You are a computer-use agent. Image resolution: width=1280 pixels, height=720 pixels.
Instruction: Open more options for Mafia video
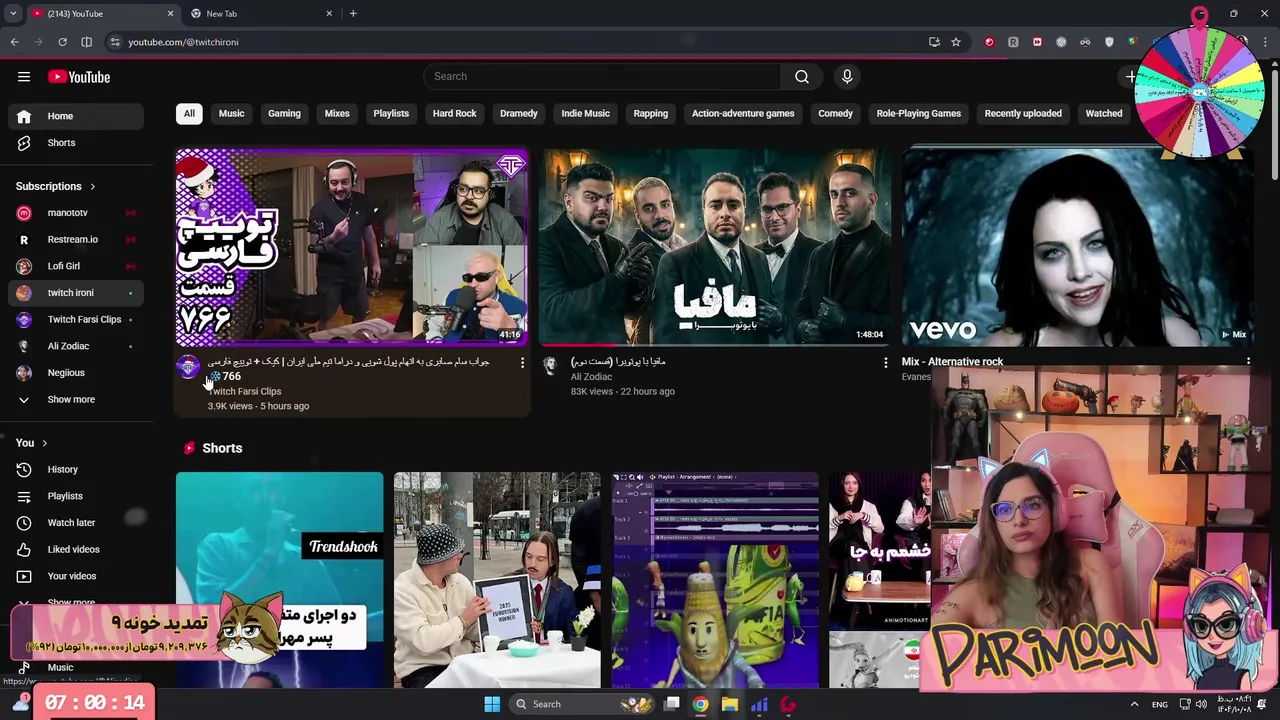(885, 362)
